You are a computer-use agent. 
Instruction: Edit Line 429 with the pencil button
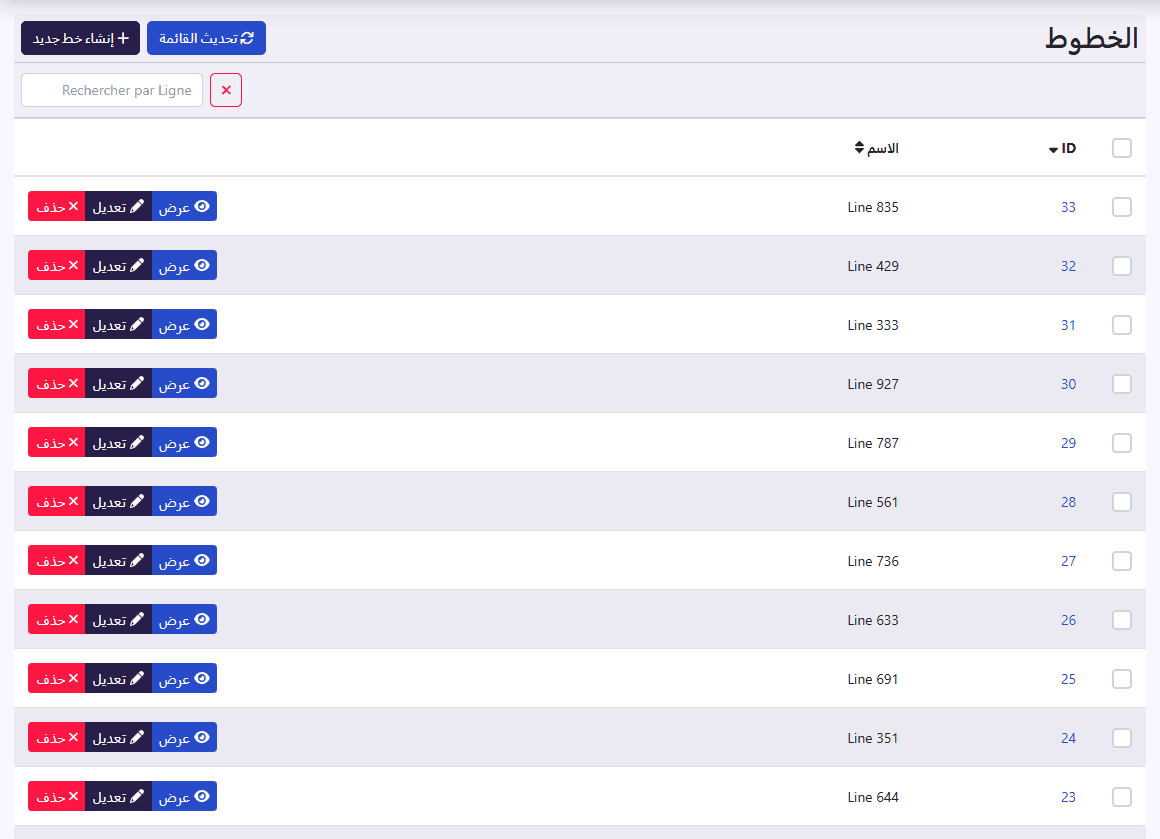click(118, 266)
